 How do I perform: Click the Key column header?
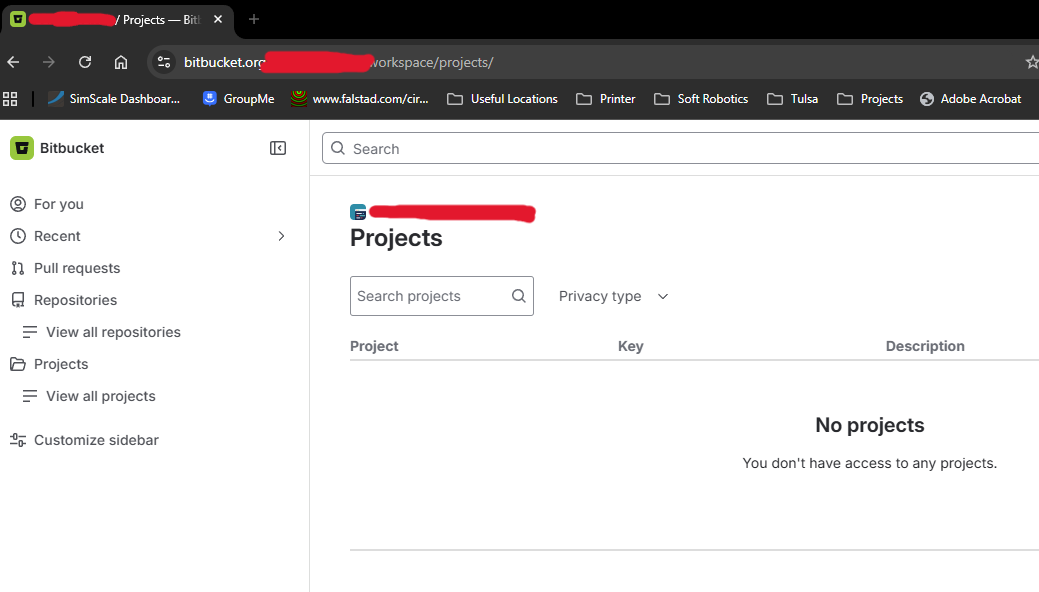(631, 346)
